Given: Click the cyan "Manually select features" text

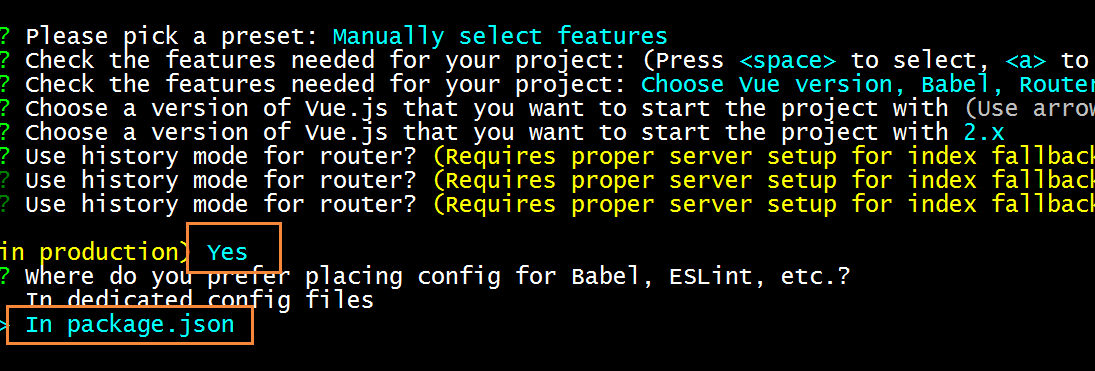Looking at the screenshot, I should pos(500,36).
